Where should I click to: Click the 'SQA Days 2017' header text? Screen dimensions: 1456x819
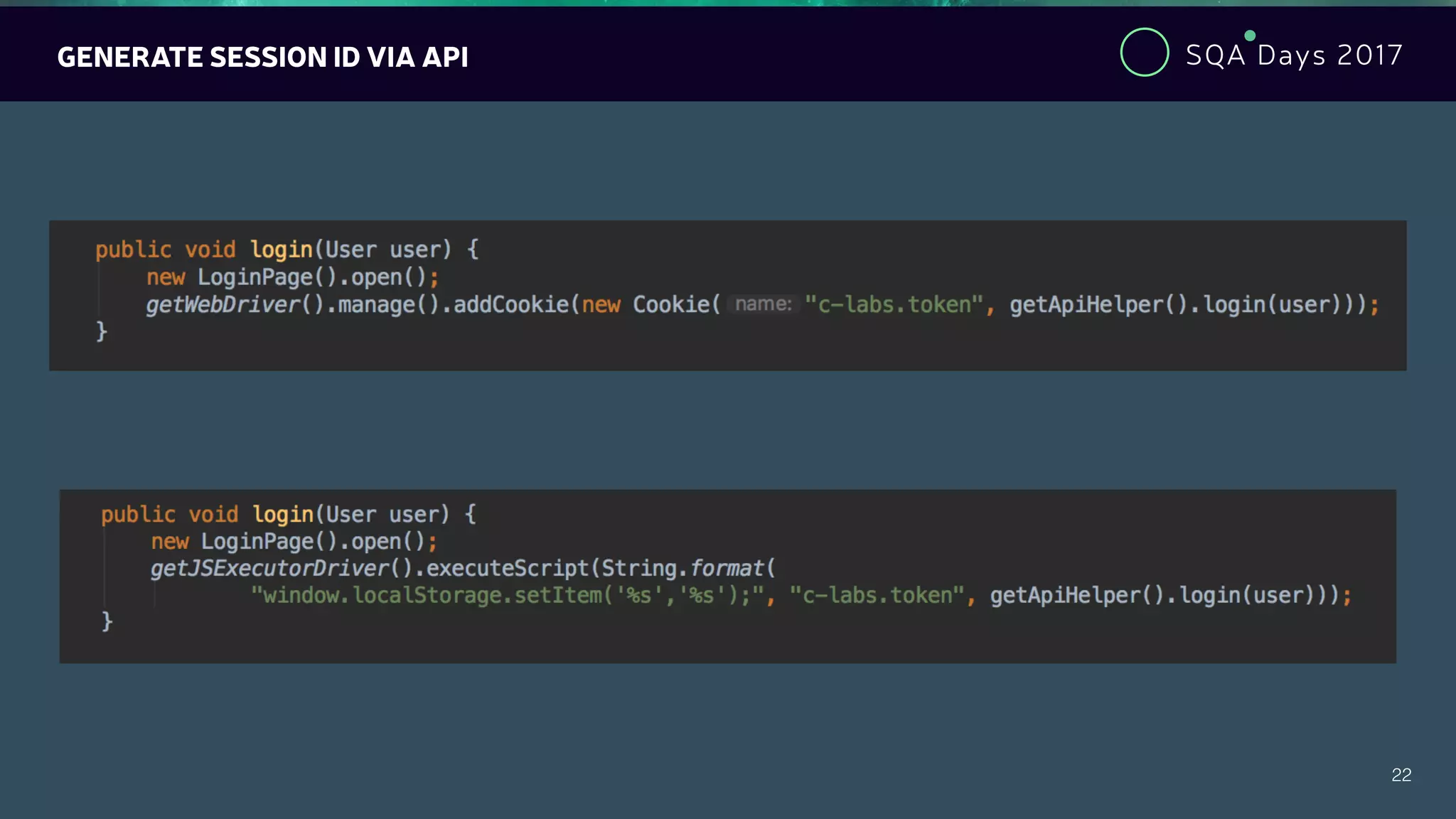click(x=1294, y=55)
